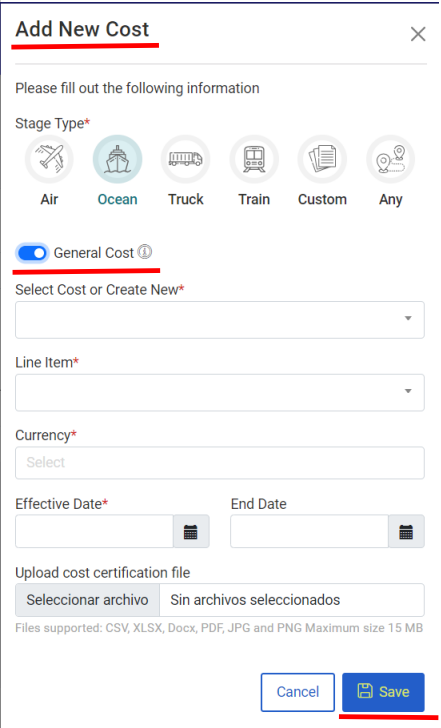Close the Add New Cost dialog
The image size is (441, 728).
pos(418,34)
